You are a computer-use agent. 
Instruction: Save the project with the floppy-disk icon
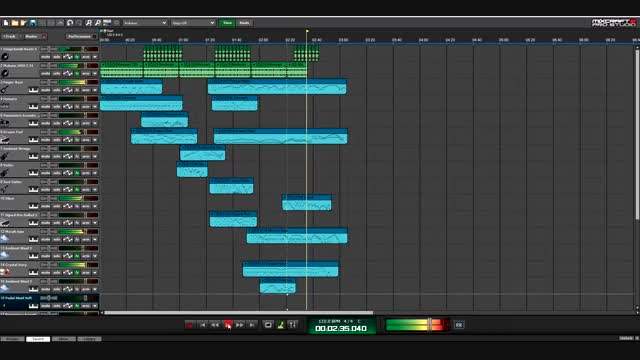(33, 23)
